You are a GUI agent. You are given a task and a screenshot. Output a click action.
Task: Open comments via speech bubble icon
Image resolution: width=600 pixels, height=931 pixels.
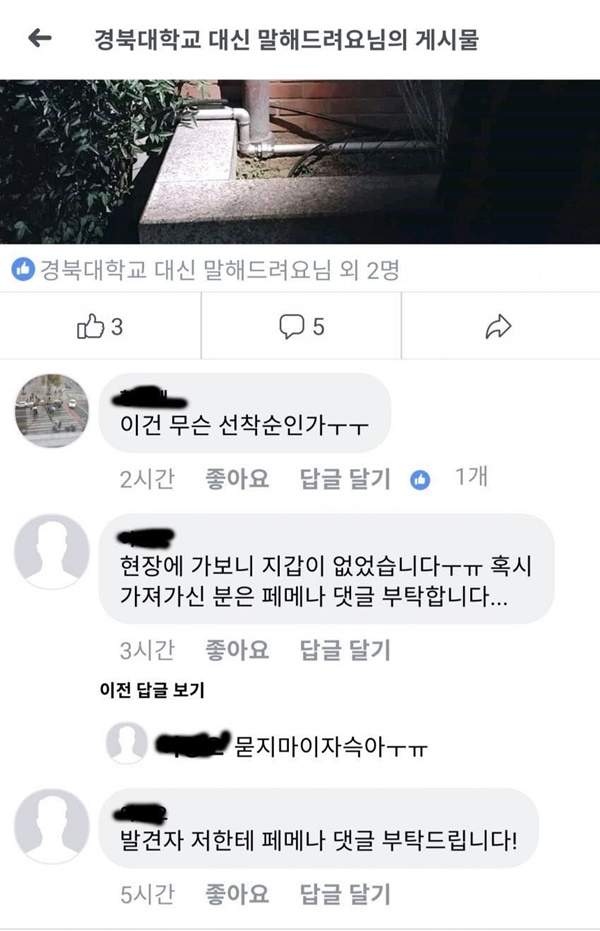click(x=291, y=327)
